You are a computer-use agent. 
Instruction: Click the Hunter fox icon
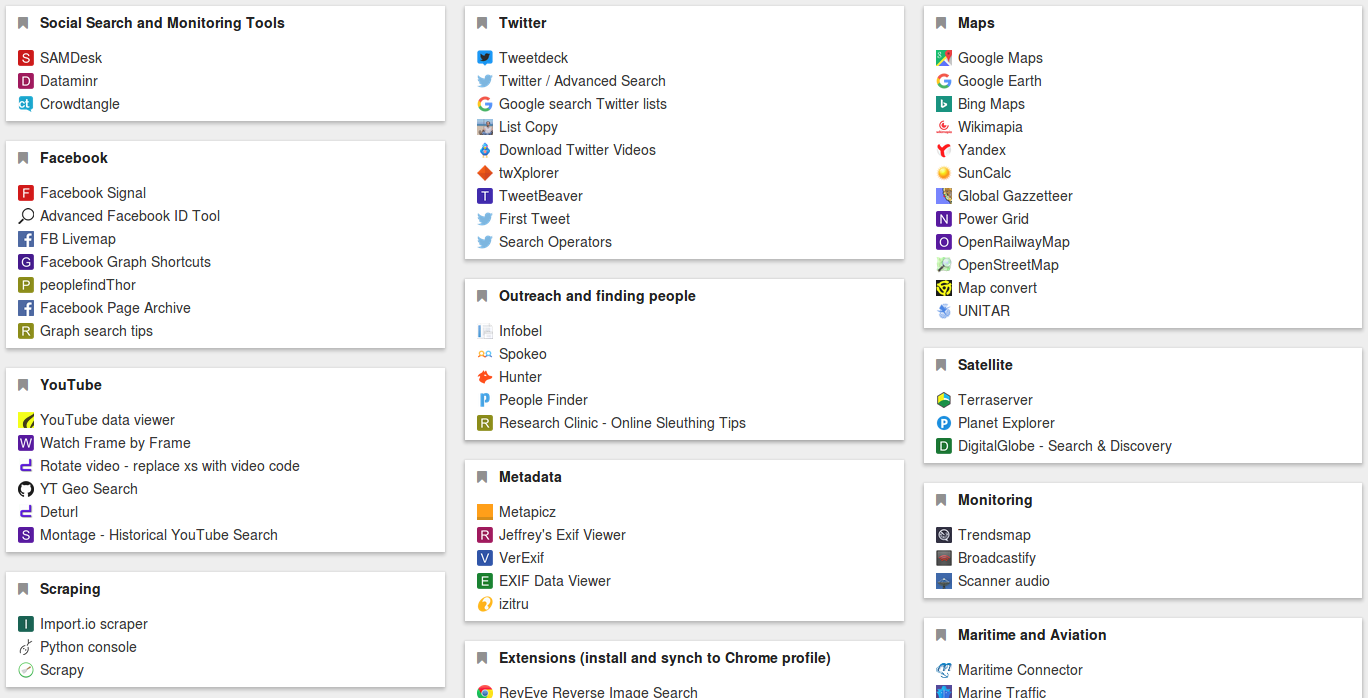pos(485,377)
